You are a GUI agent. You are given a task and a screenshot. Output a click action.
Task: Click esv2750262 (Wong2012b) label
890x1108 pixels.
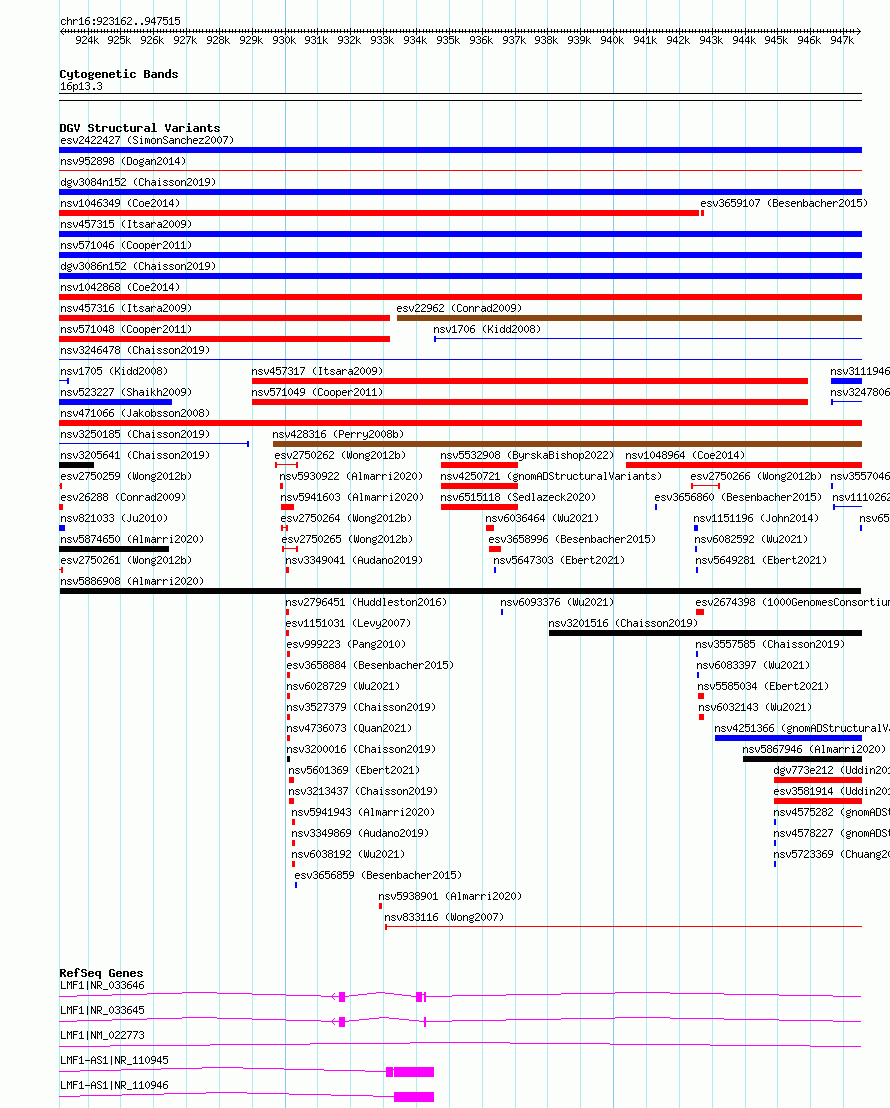(340, 455)
